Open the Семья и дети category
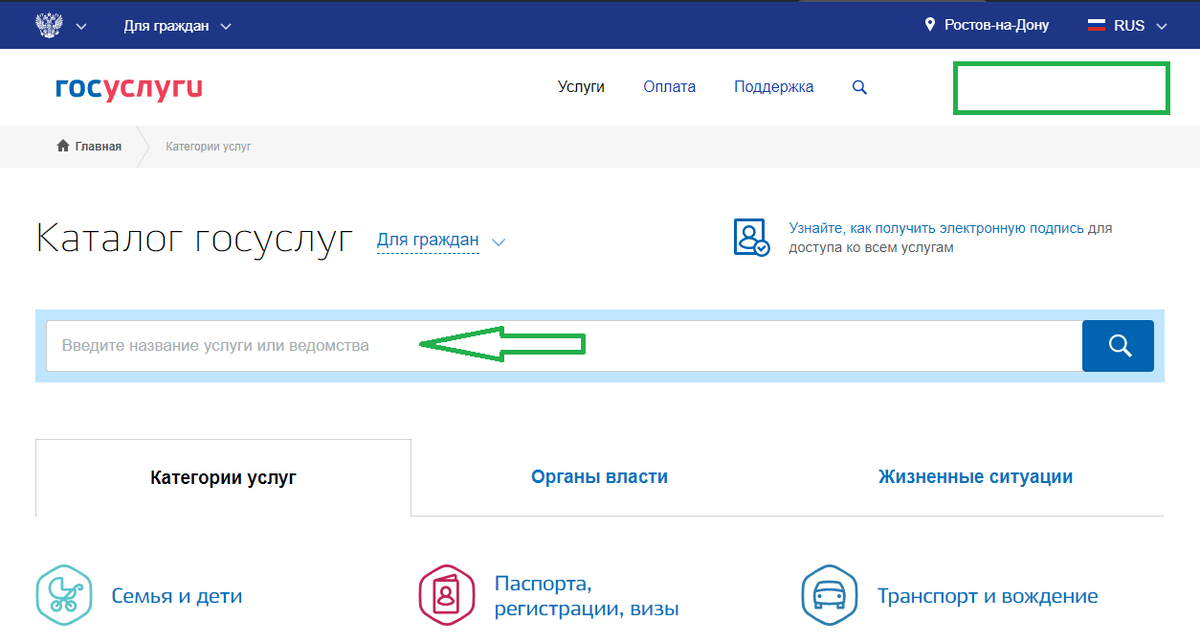The width and height of the screenshot is (1200, 644). (x=177, y=596)
